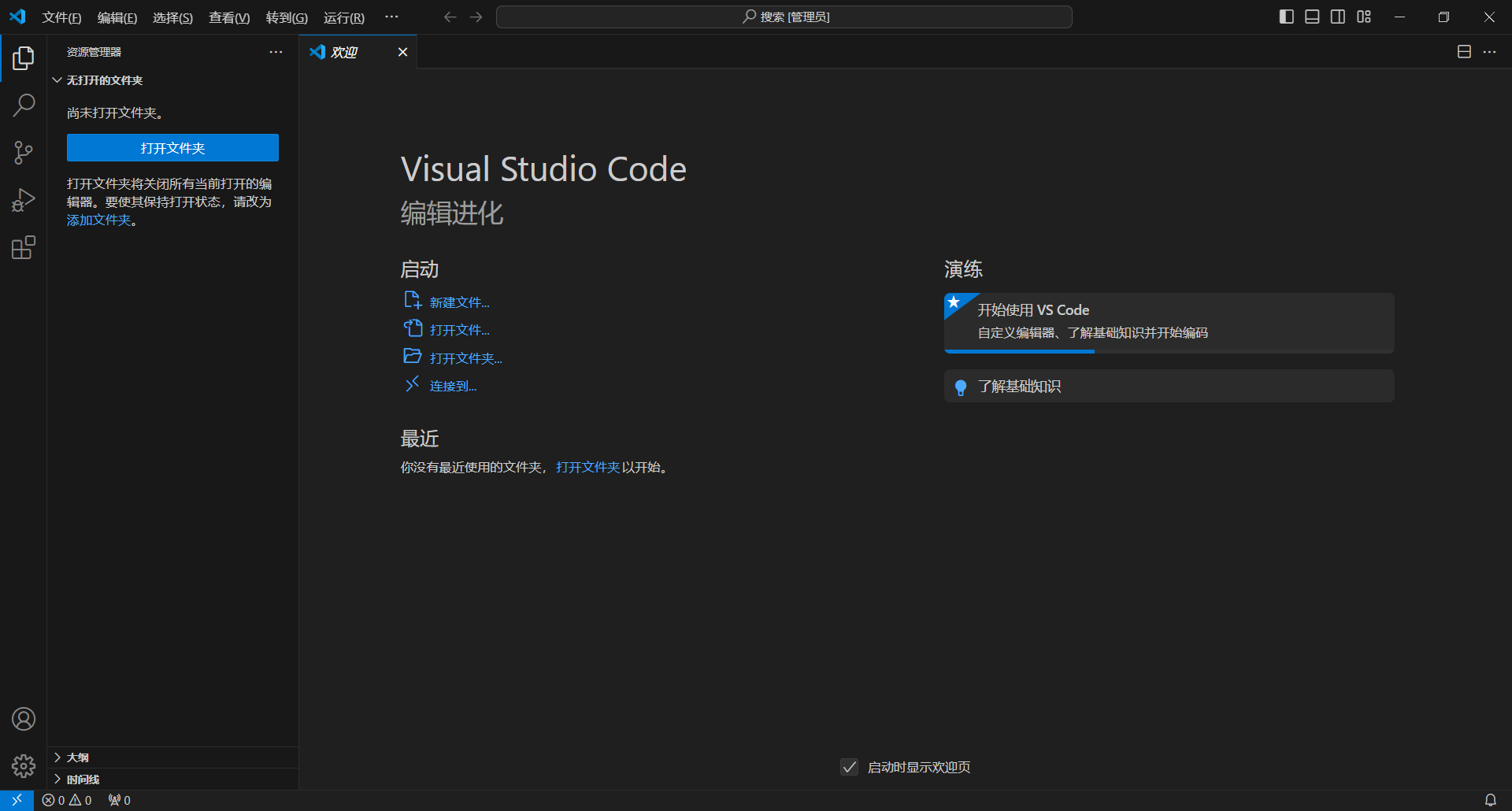Open editor more actions ellipsis

[x=1489, y=52]
